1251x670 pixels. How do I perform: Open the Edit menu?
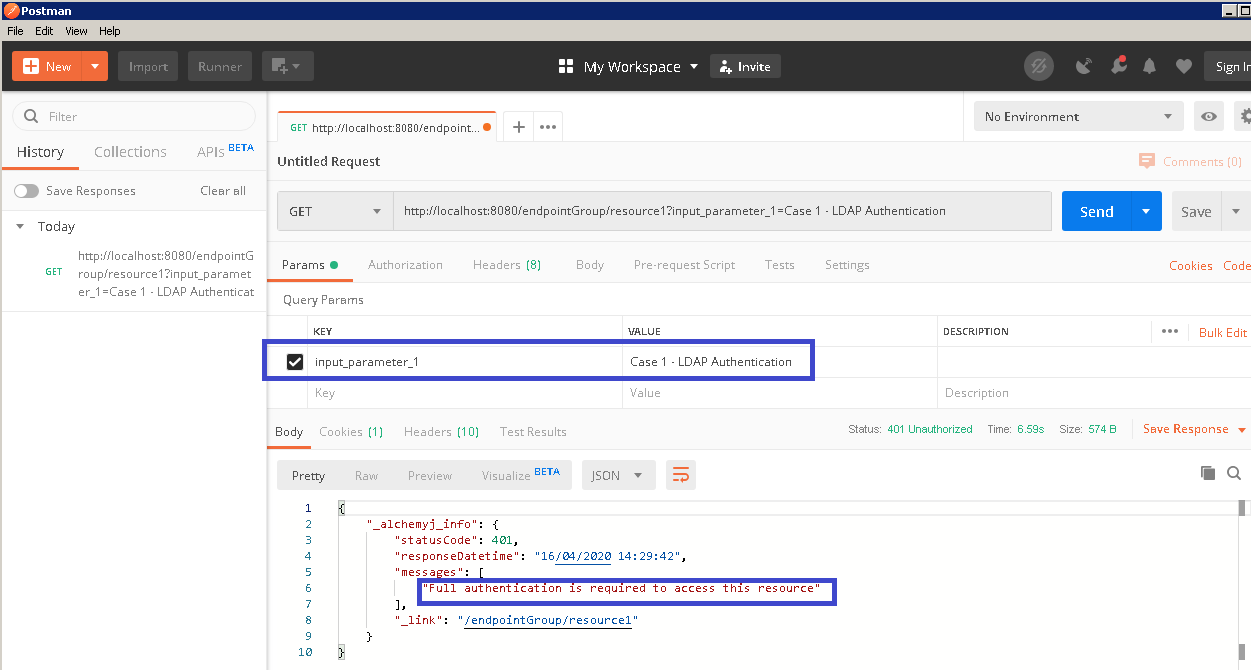click(x=44, y=31)
